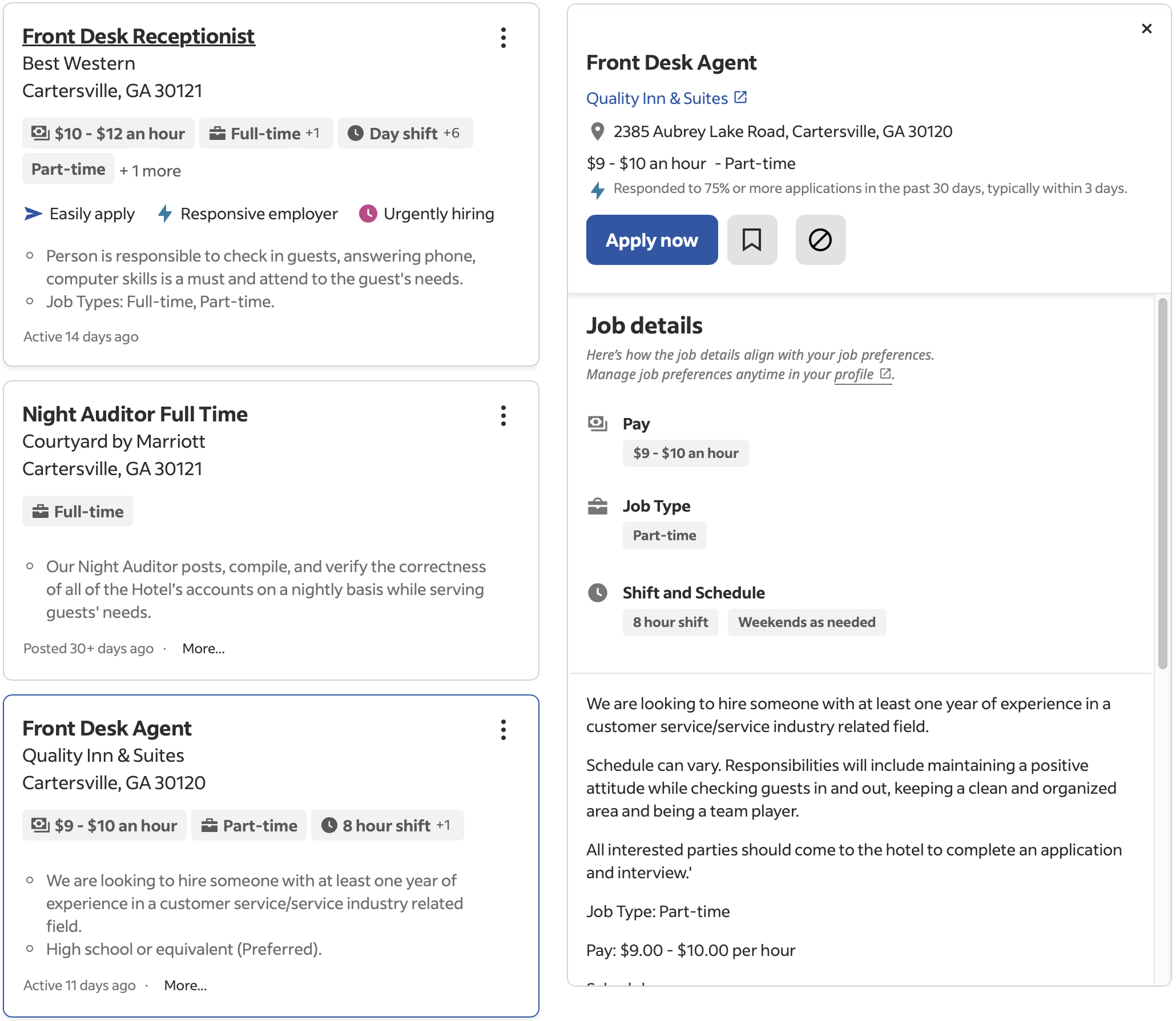The height and width of the screenshot is (1021, 1176).
Task: Click 'More...' link on Night Auditor Full Time listing
Action: pos(203,647)
